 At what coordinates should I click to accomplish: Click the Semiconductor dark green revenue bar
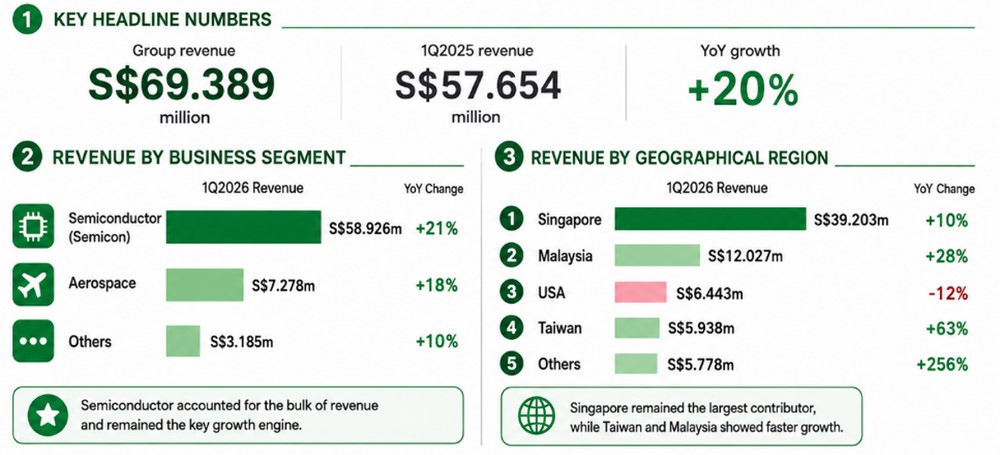coord(244,227)
